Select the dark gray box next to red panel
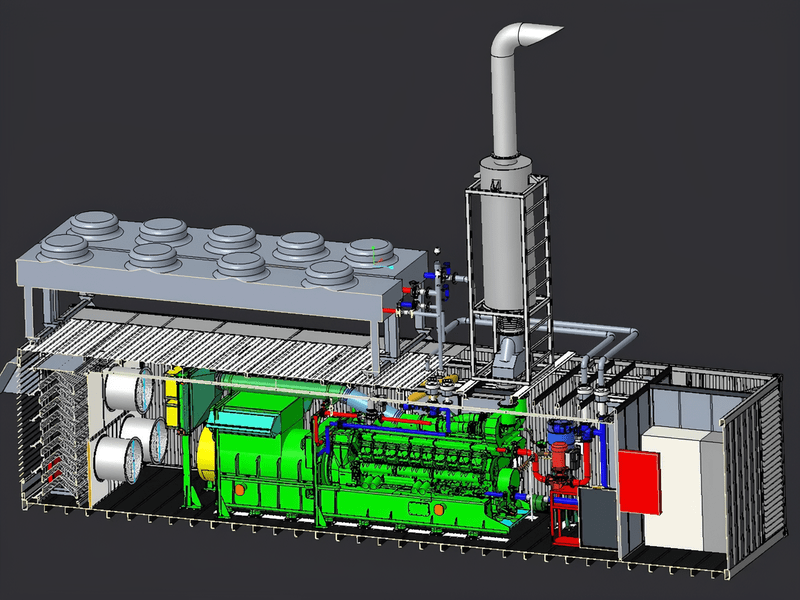Screen dimensions: 800x600 click(598, 518)
